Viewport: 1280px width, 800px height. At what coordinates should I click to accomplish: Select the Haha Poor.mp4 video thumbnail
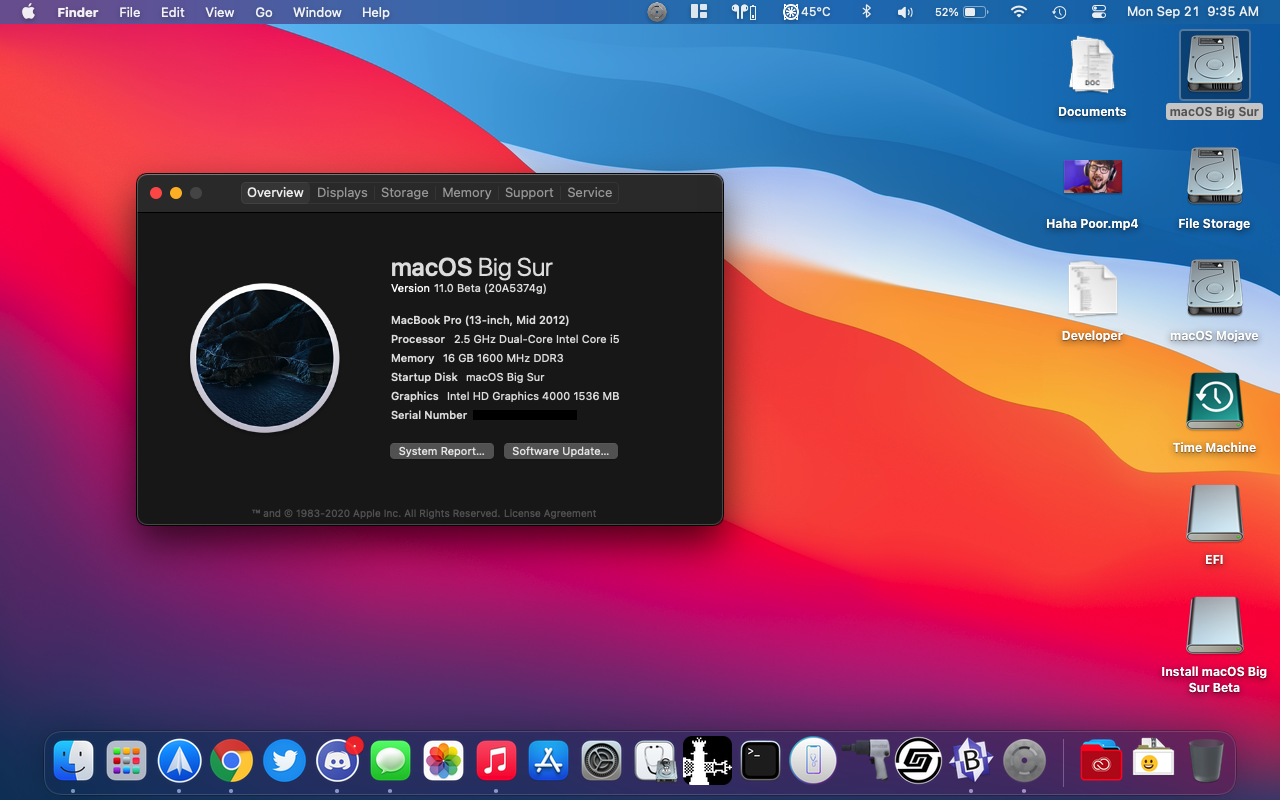tap(1092, 176)
